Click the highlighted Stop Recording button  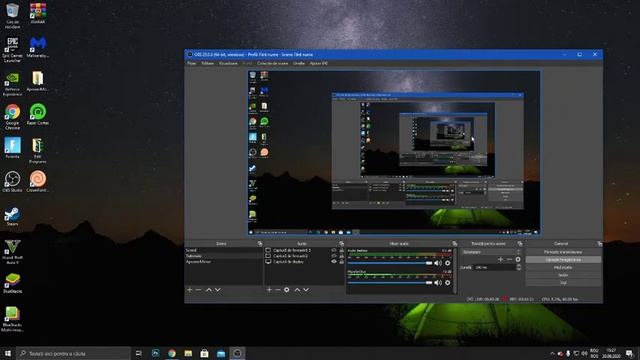coord(563,260)
